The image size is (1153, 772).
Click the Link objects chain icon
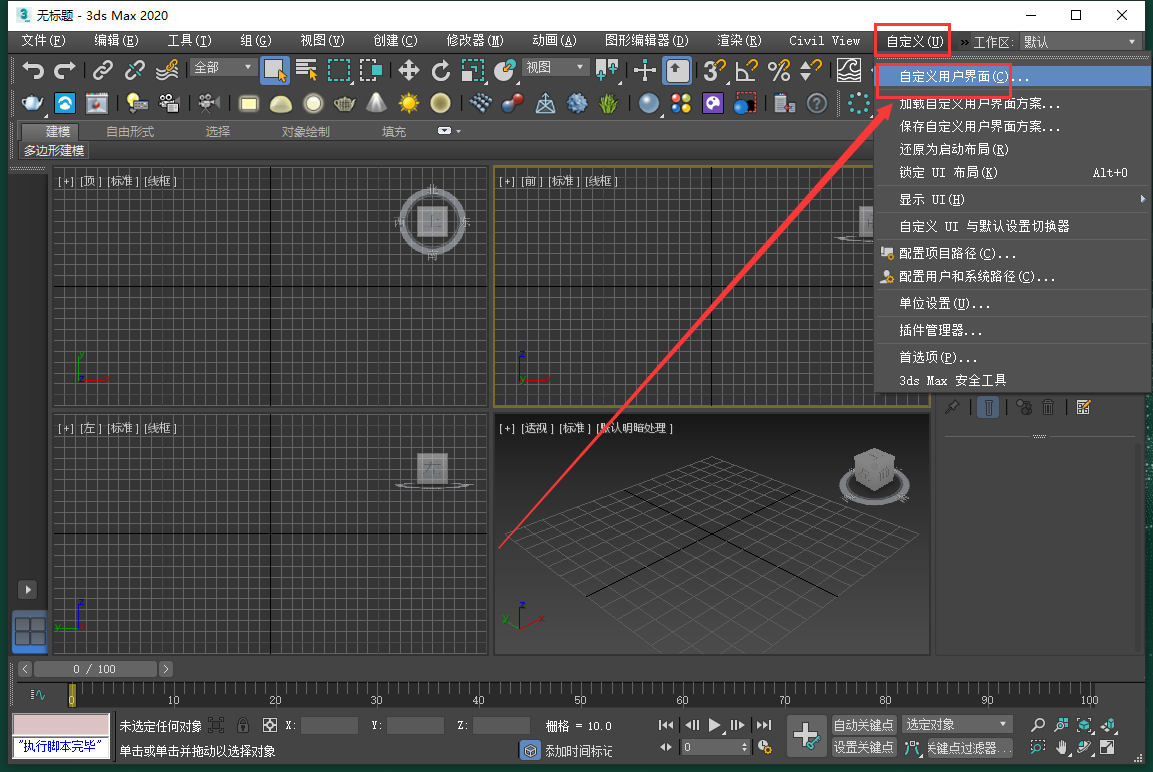tap(102, 70)
